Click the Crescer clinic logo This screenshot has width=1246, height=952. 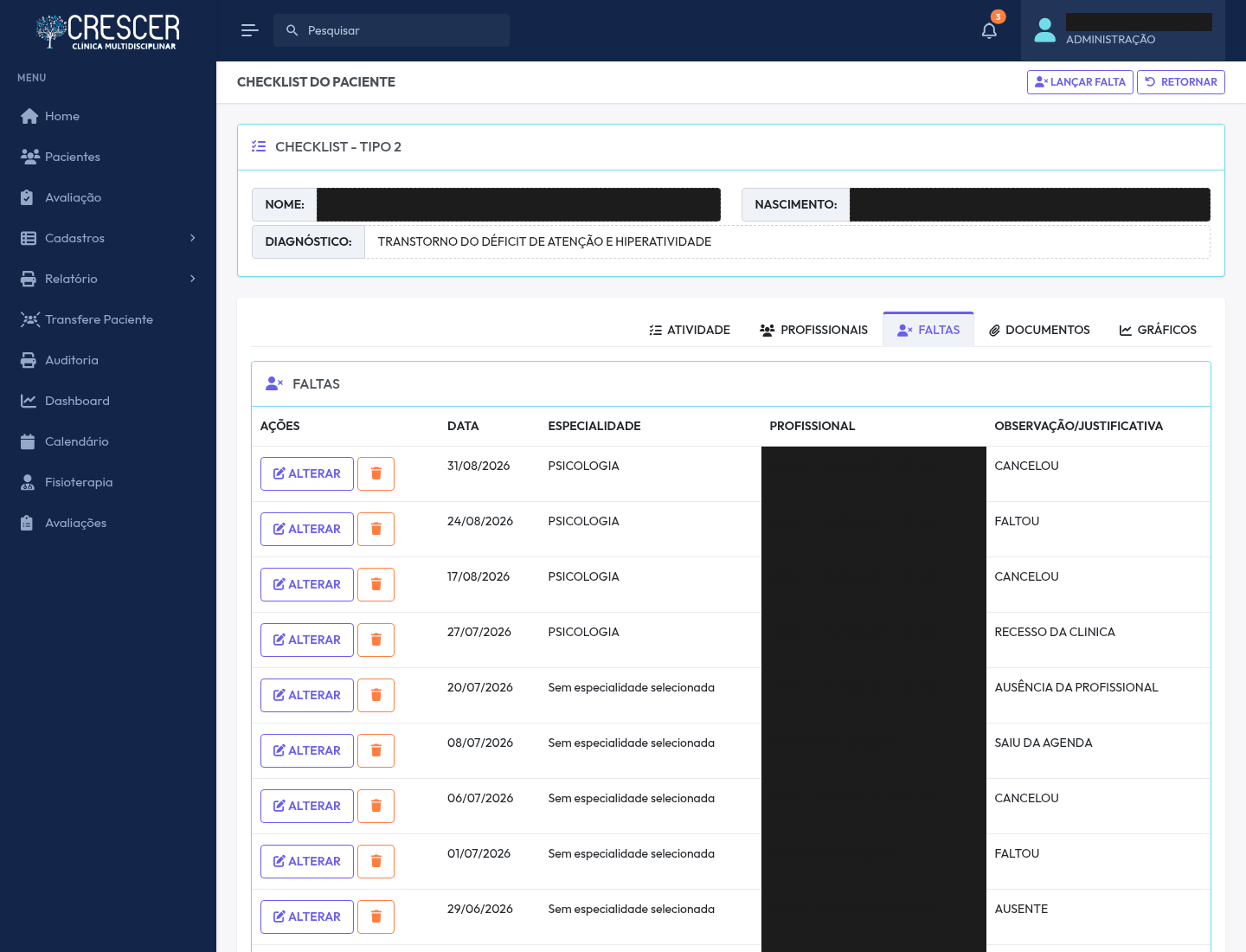(x=108, y=32)
